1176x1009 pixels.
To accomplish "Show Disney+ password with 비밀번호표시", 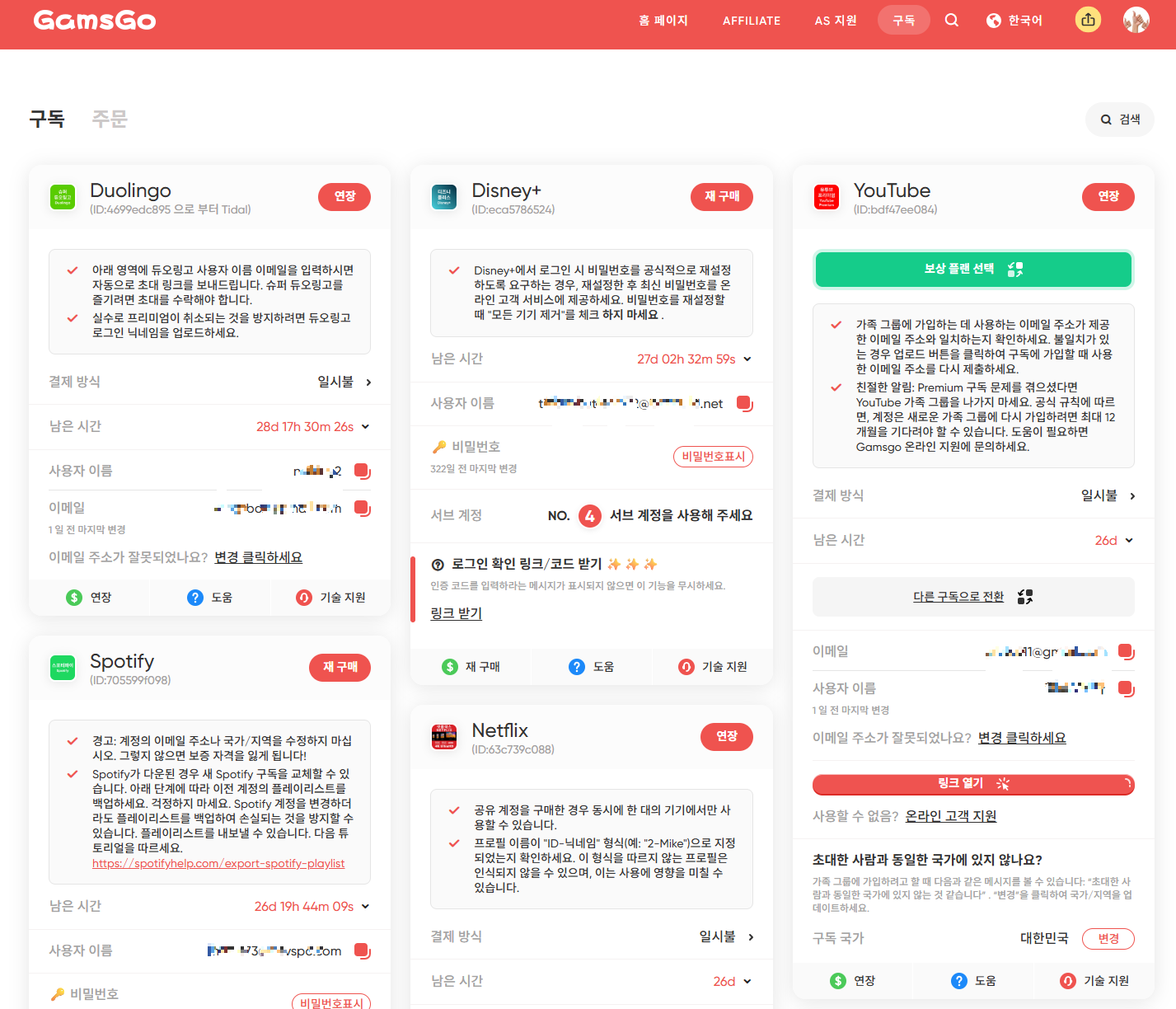I will coord(714,457).
